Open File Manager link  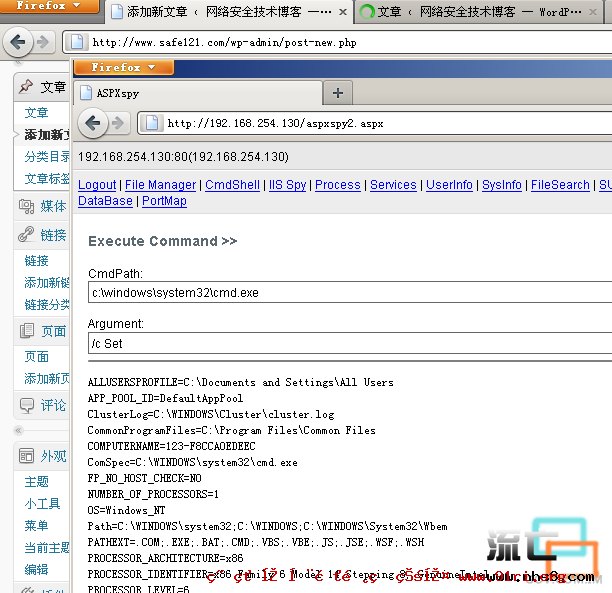160,185
